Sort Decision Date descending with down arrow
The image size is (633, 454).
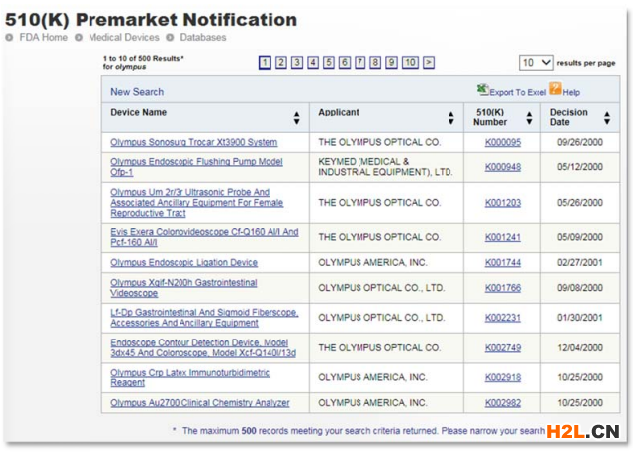pos(606,122)
